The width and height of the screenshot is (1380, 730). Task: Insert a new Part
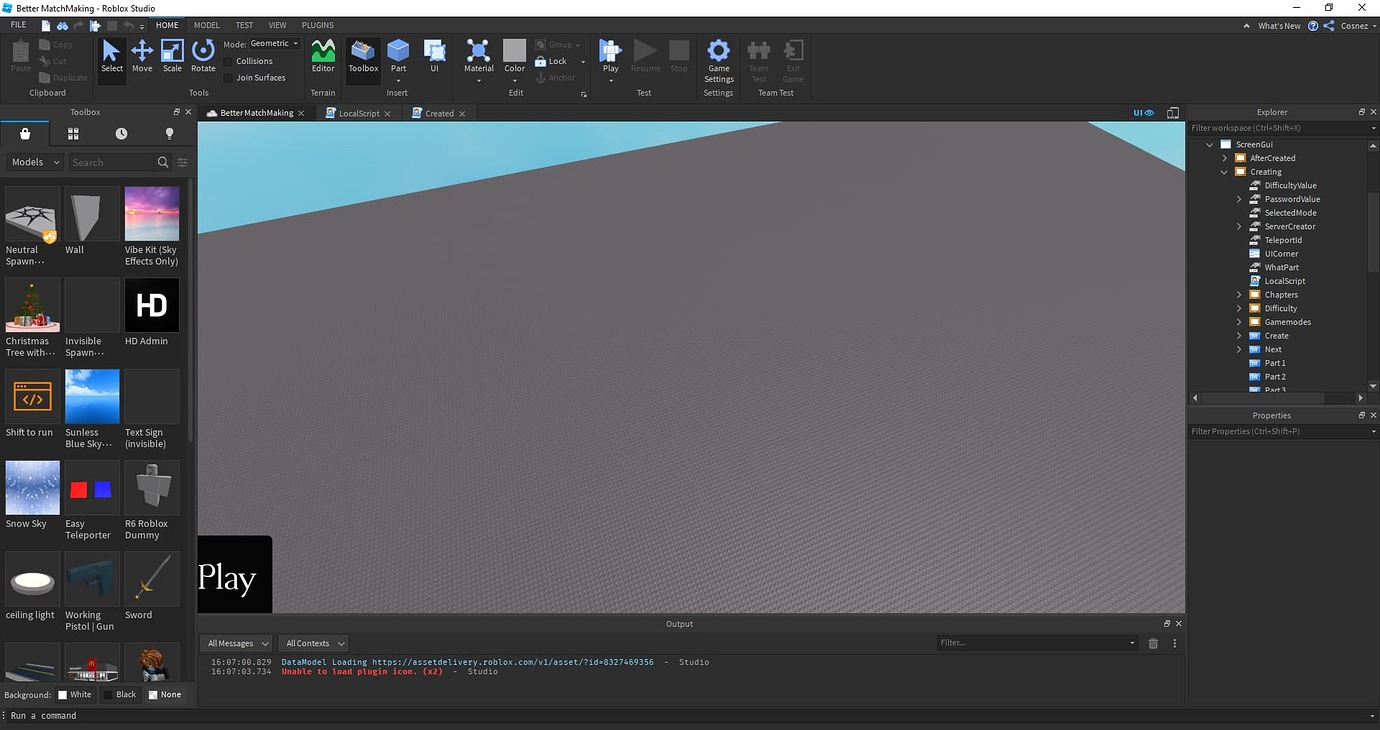398,56
